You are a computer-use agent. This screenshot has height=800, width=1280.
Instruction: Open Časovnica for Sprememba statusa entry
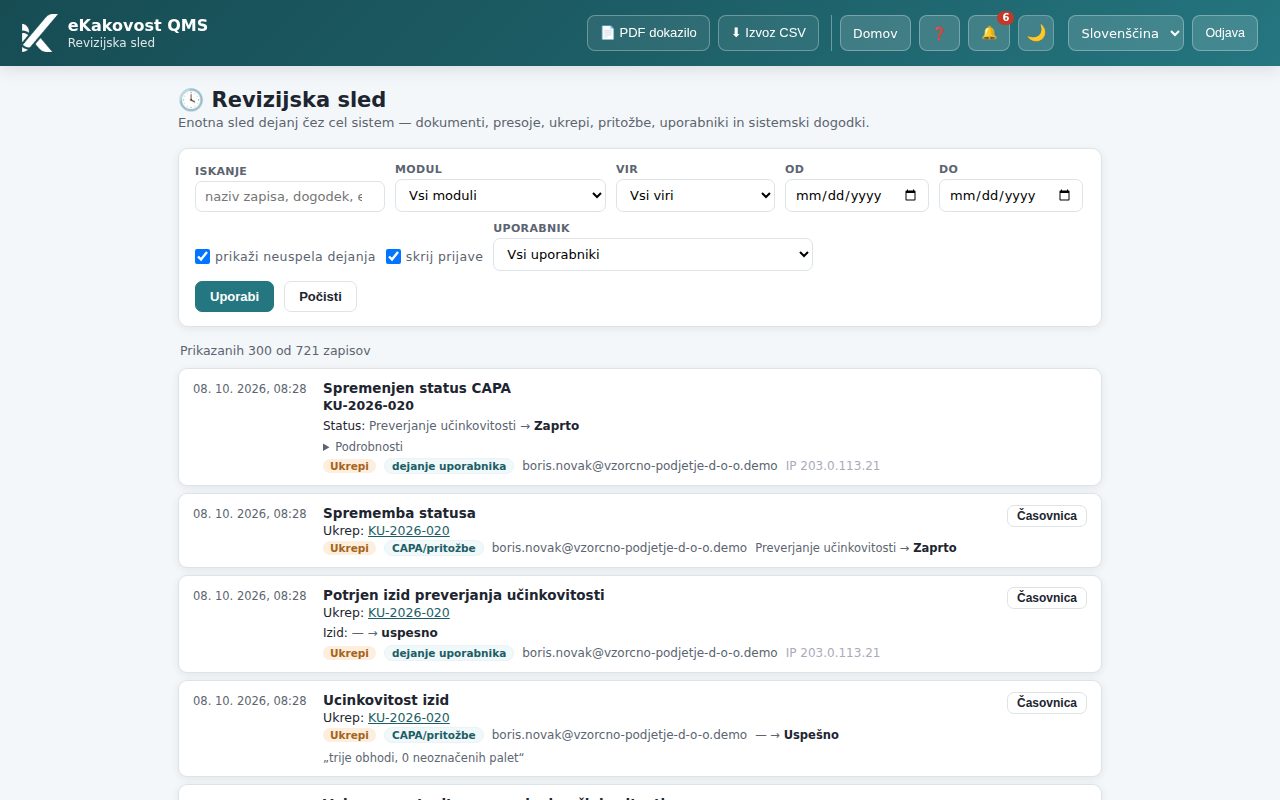(1046, 516)
